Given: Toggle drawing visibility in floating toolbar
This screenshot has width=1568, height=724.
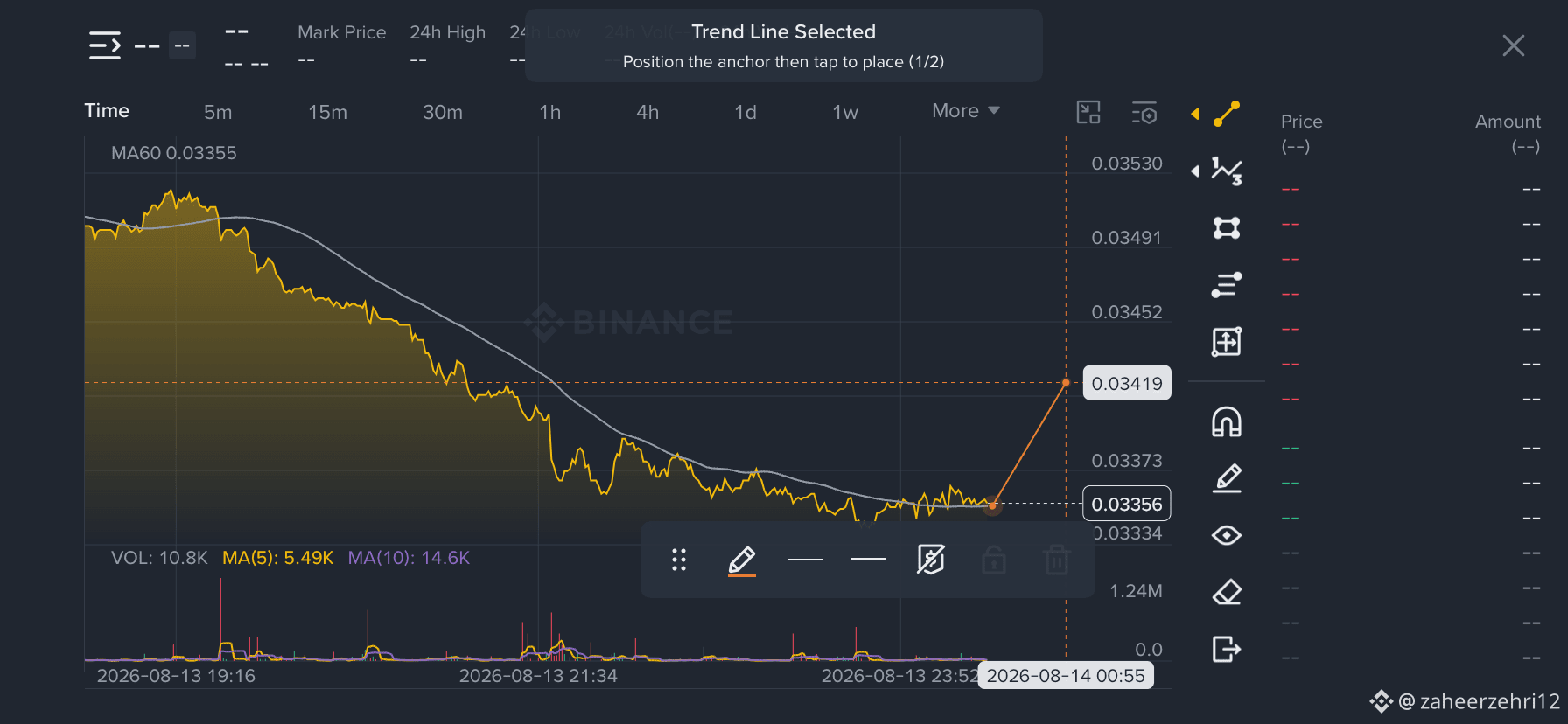Looking at the screenshot, I should coord(931,560).
